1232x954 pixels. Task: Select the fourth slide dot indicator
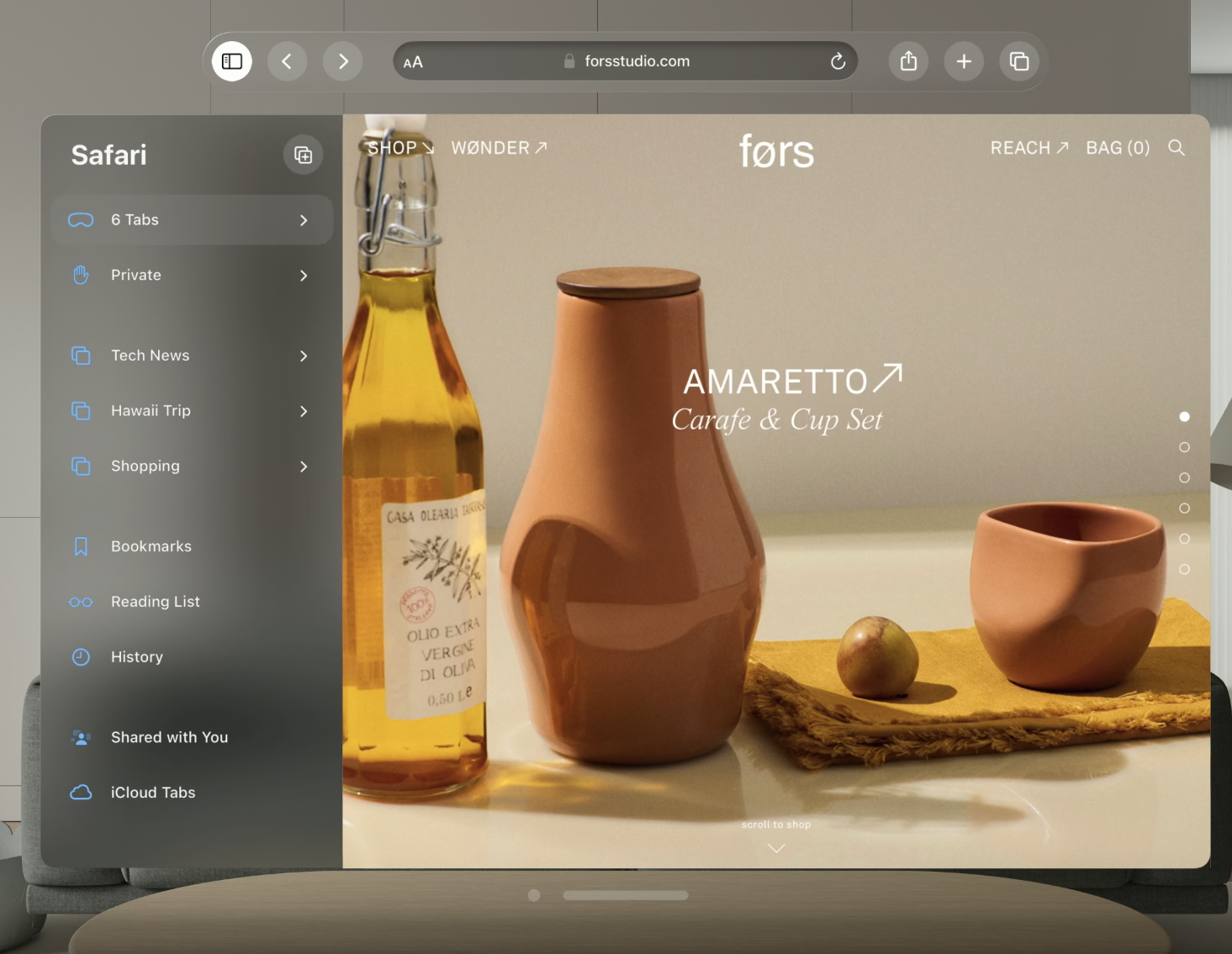click(x=1184, y=509)
